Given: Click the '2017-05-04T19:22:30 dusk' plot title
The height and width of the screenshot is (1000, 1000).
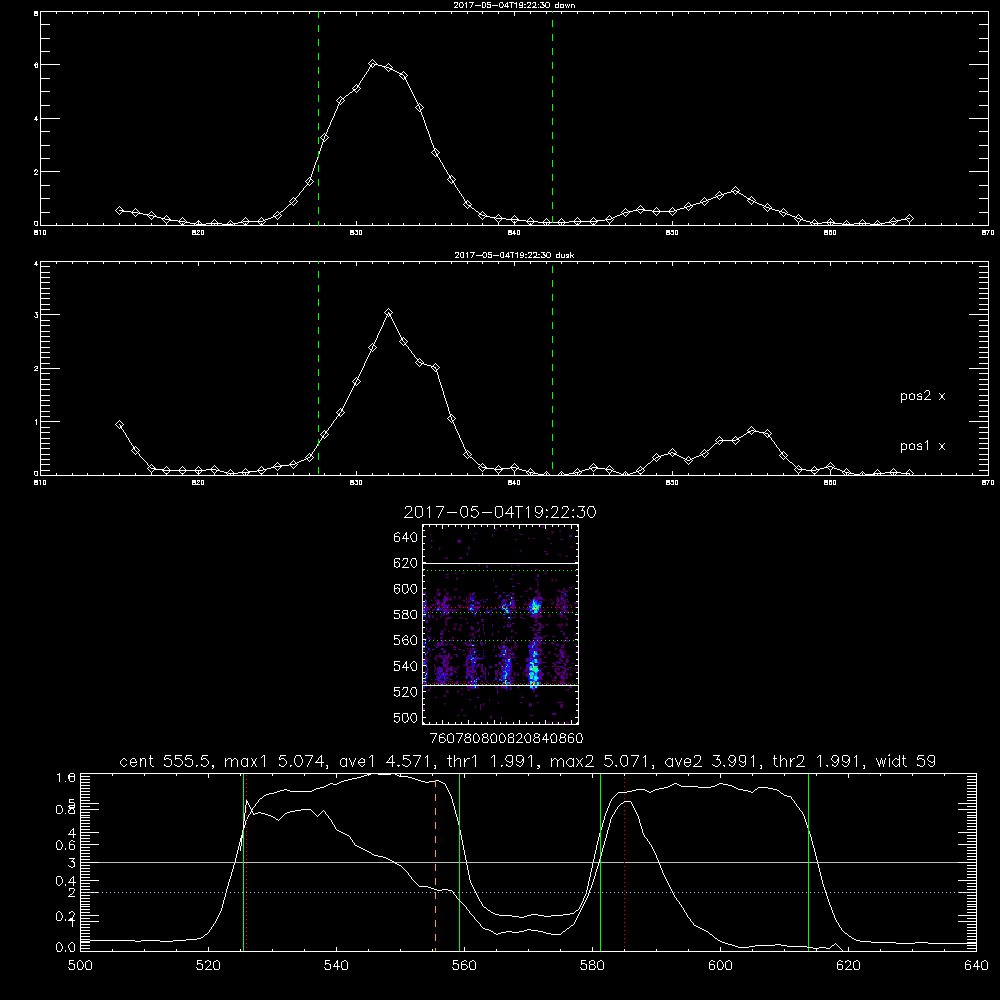Looking at the screenshot, I should tap(514, 255).
